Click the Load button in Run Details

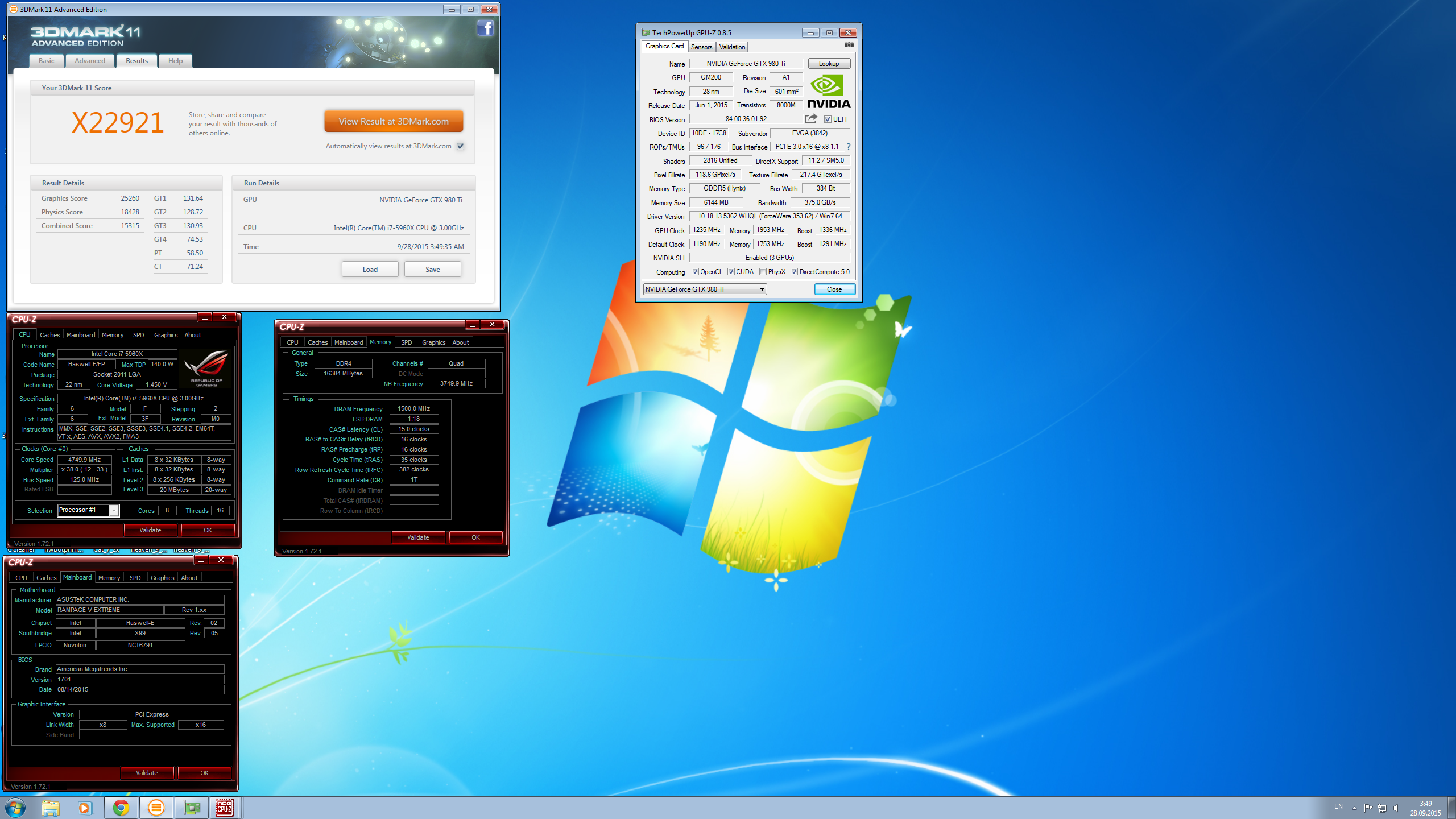pyautogui.click(x=370, y=269)
